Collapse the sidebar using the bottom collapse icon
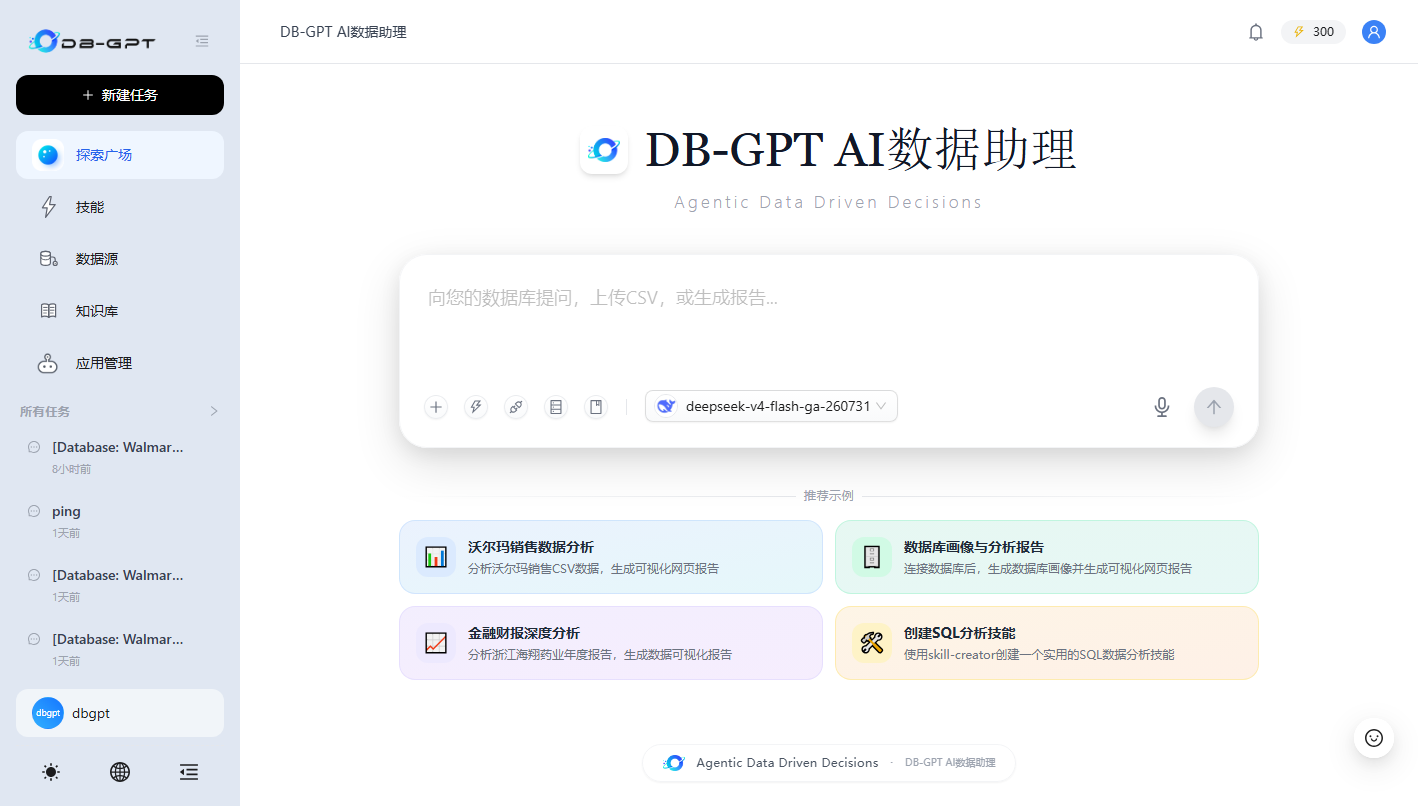The width and height of the screenshot is (1418, 806). [x=189, y=772]
